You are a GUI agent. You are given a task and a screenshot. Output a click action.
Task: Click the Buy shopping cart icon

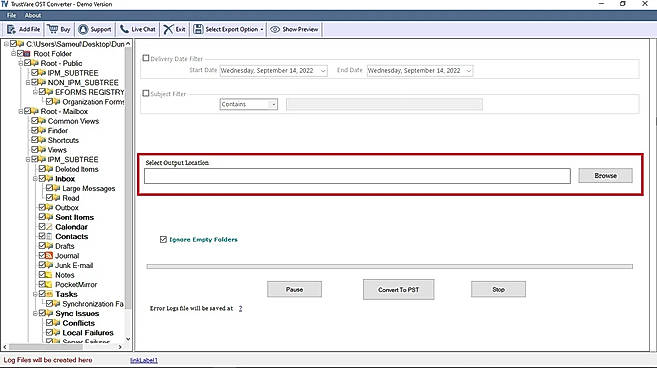tap(52, 29)
